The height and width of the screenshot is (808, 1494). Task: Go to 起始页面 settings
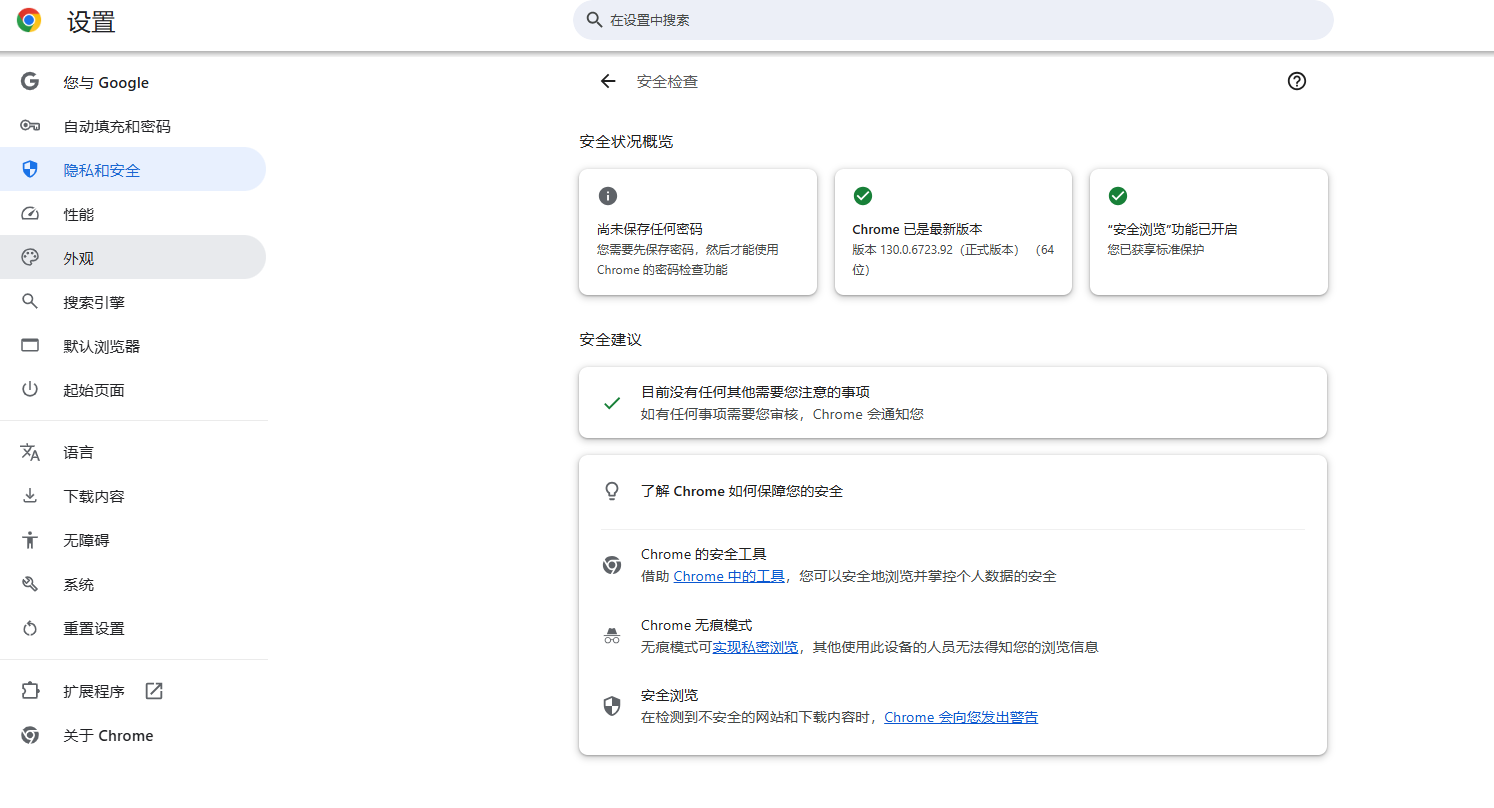[133, 390]
